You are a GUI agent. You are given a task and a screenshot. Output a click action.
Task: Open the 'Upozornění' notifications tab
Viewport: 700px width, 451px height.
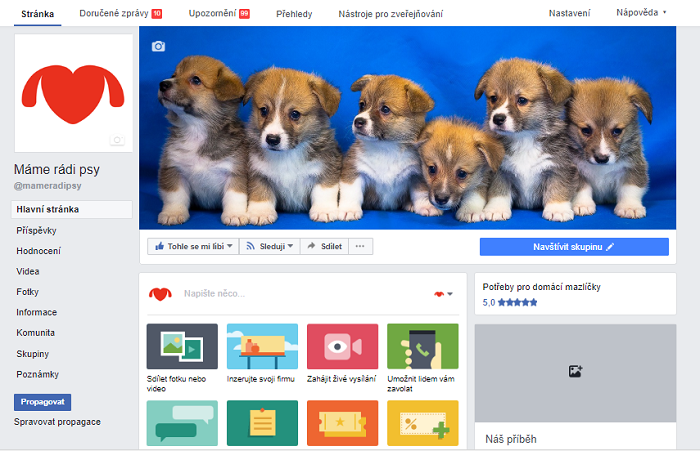pos(219,14)
